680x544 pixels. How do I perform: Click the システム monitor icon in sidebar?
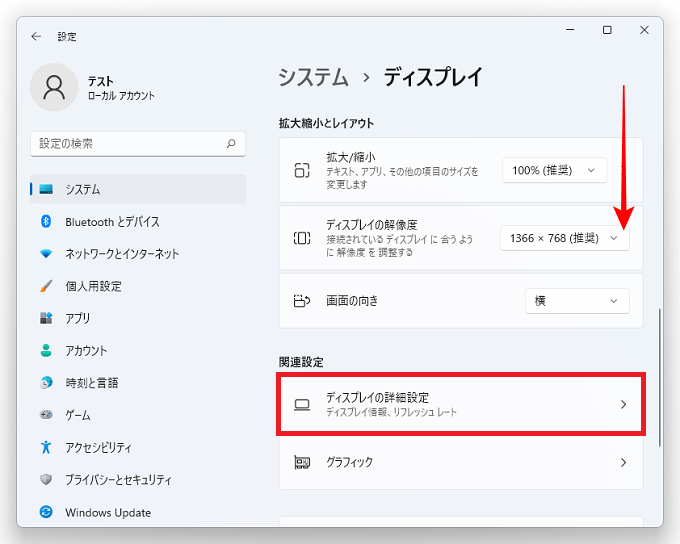point(46,189)
